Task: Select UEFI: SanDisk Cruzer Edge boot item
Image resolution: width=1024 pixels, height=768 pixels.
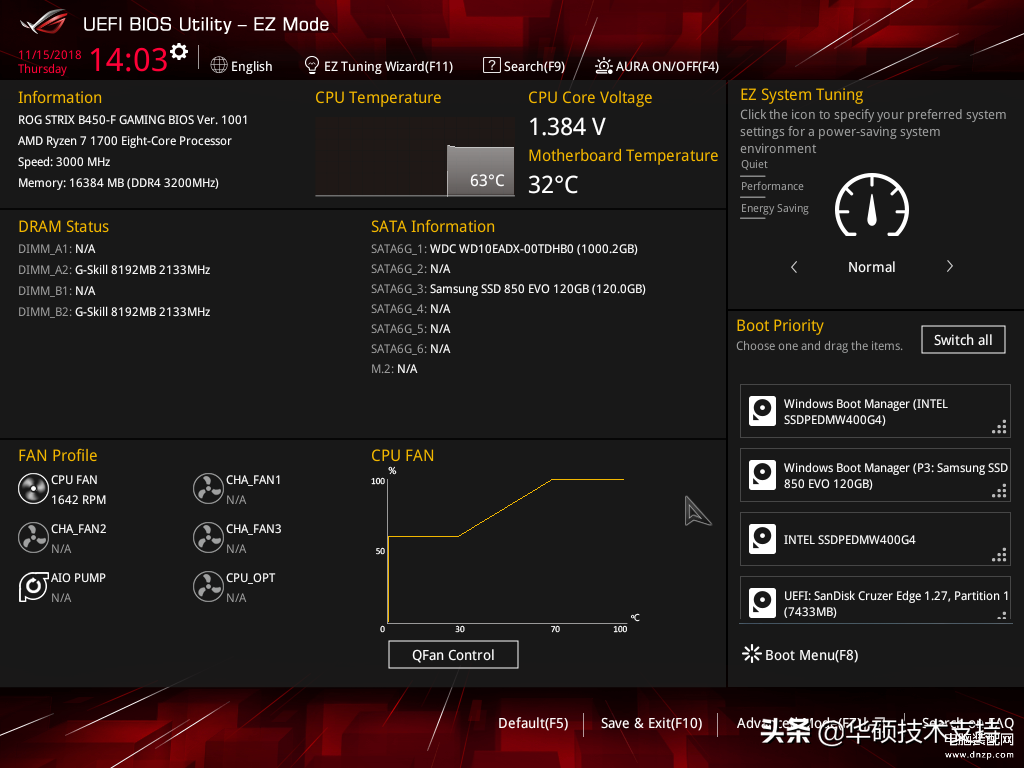Action: (x=875, y=598)
